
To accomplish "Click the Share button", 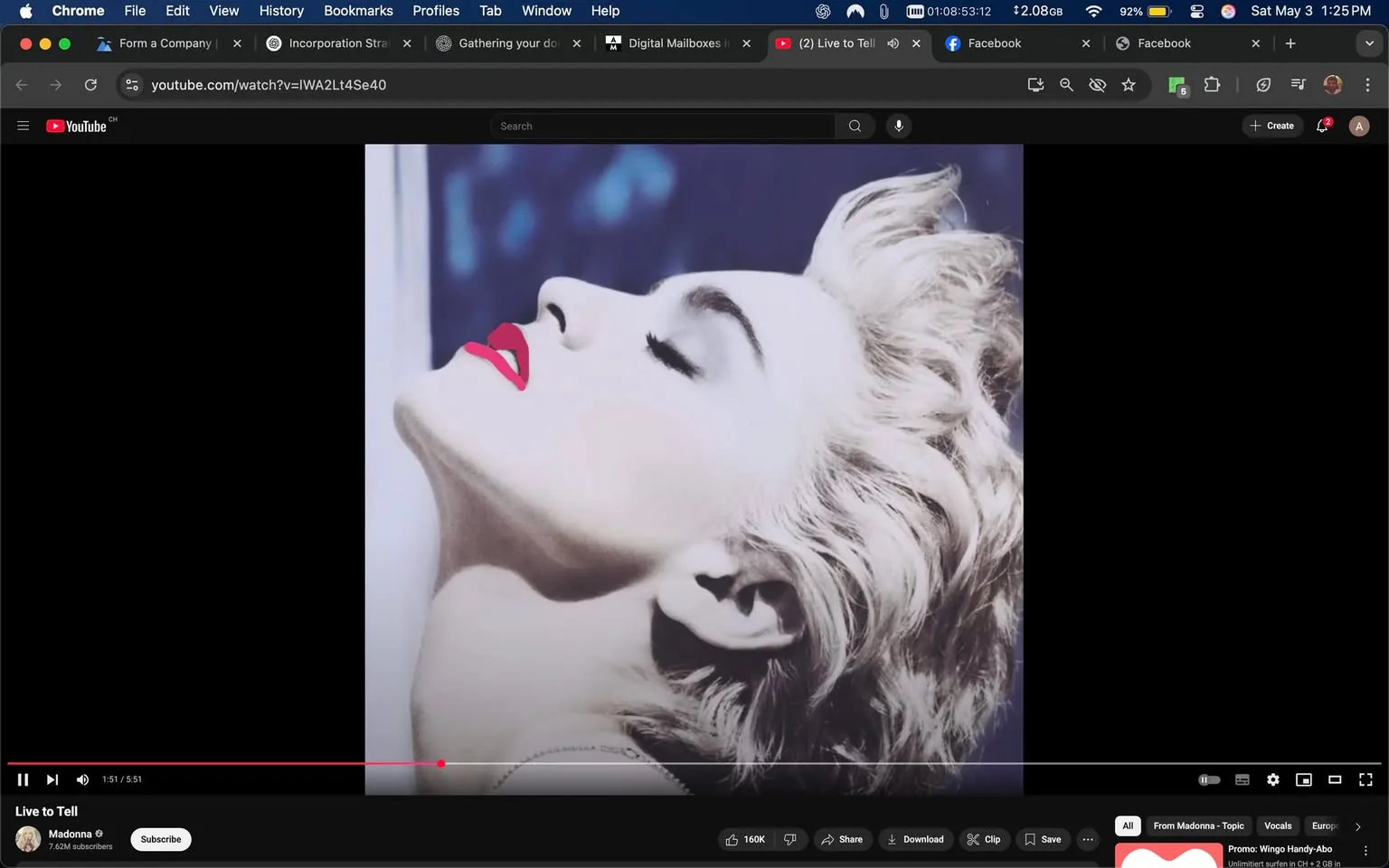I will pyautogui.click(x=841, y=839).
